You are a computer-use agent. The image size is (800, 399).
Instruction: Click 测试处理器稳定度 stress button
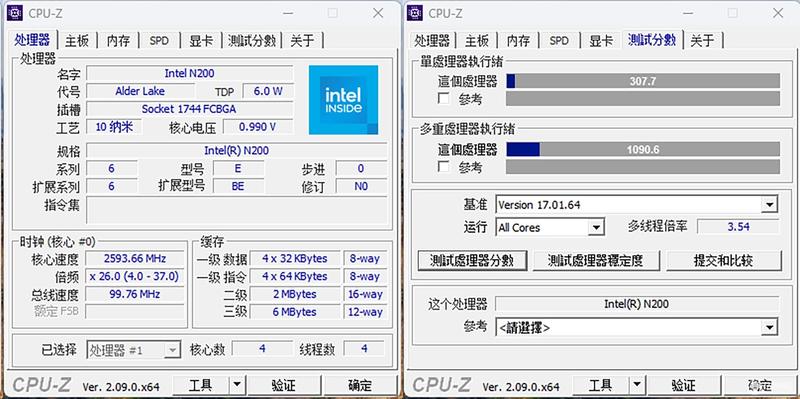596,261
